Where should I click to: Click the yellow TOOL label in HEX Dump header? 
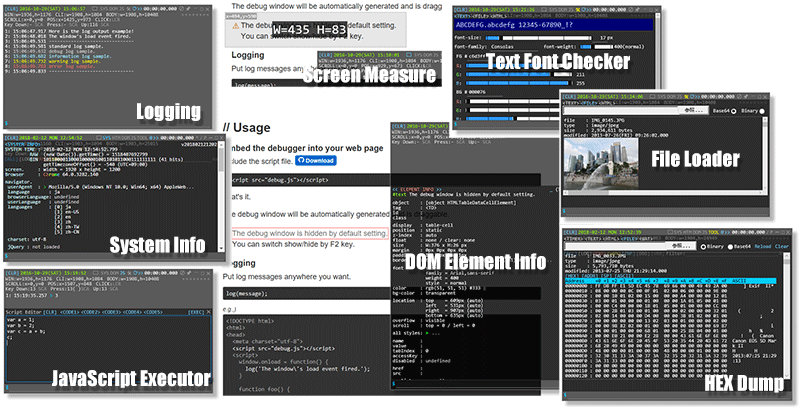click(x=713, y=232)
